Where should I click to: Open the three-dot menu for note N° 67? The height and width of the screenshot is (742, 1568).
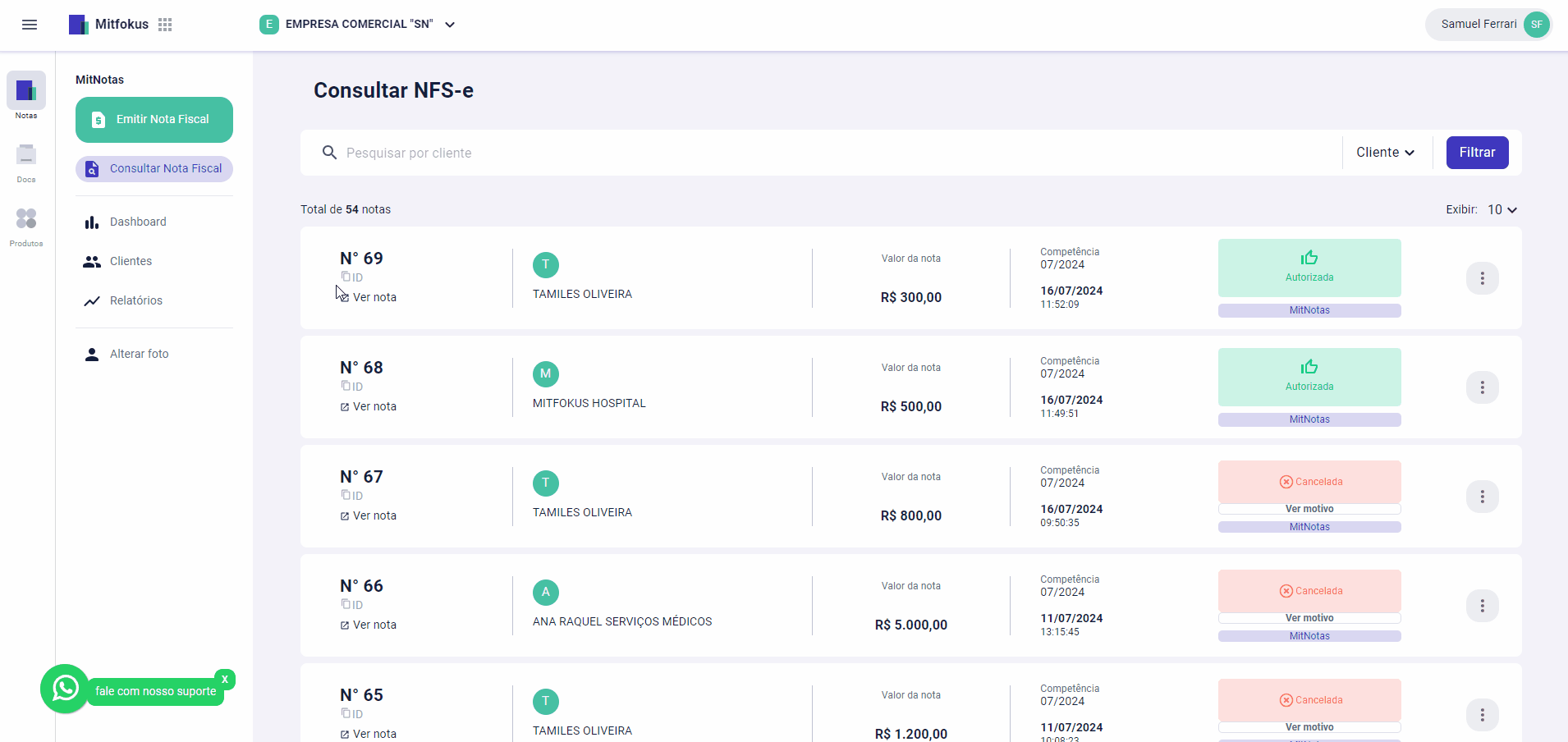point(1482,497)
